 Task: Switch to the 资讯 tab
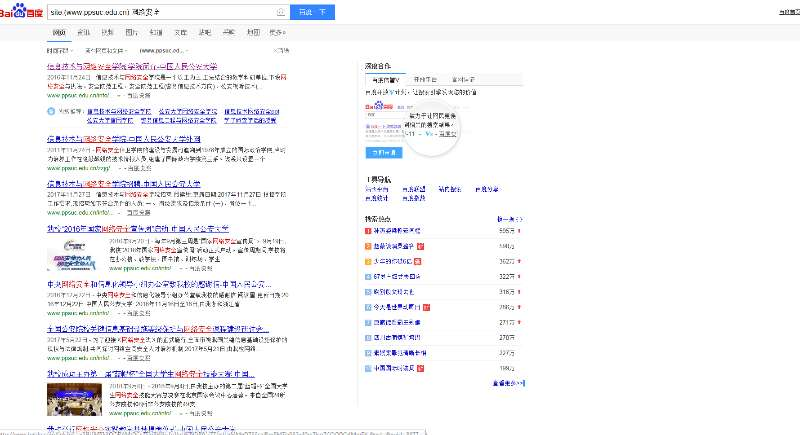[83, 32]
